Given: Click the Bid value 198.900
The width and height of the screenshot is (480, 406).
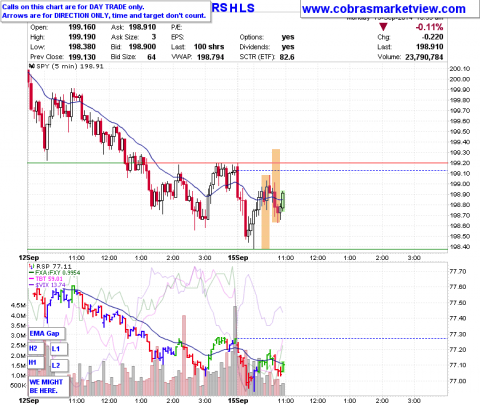Looking at the screenshot, I should 142,47.
